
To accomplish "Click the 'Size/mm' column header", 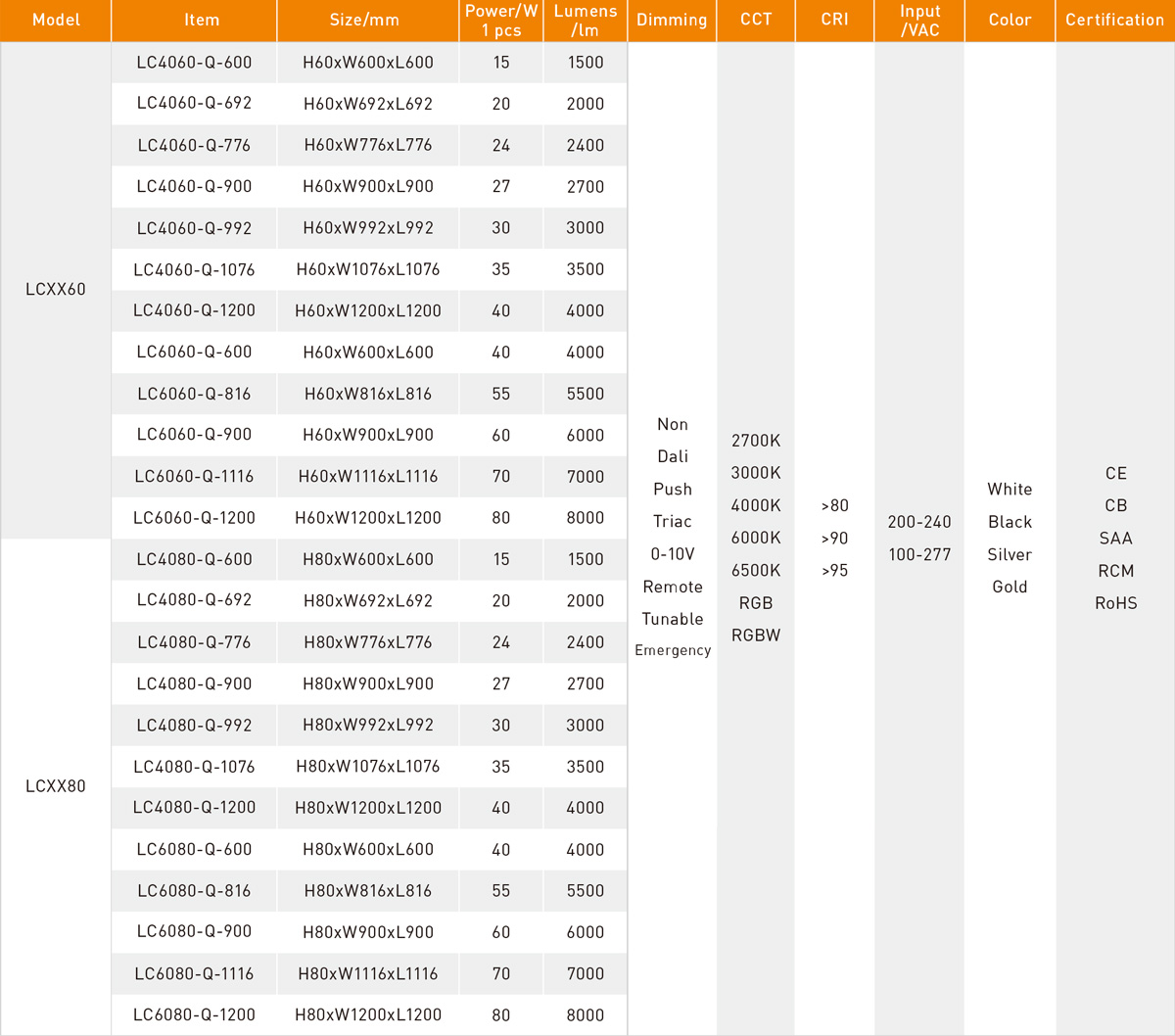I will pyautogui.click(x=368, y=21).
